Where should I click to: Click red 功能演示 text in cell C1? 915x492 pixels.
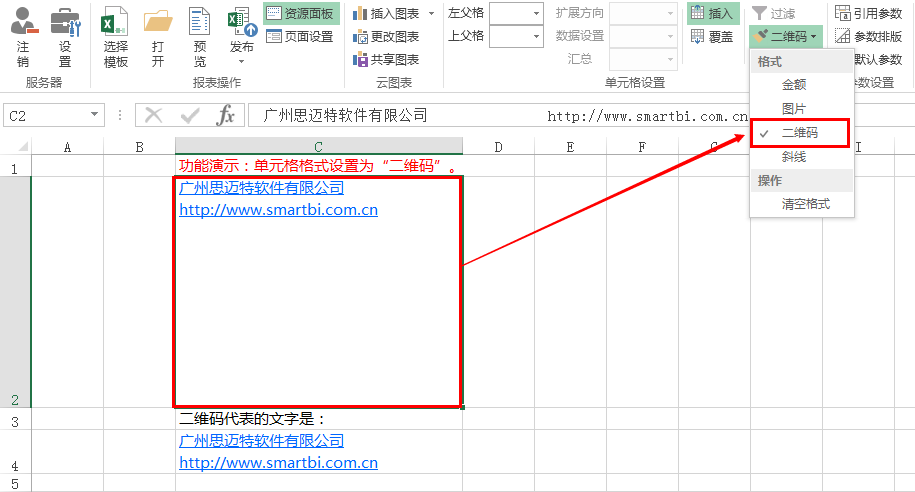(319, 166)
